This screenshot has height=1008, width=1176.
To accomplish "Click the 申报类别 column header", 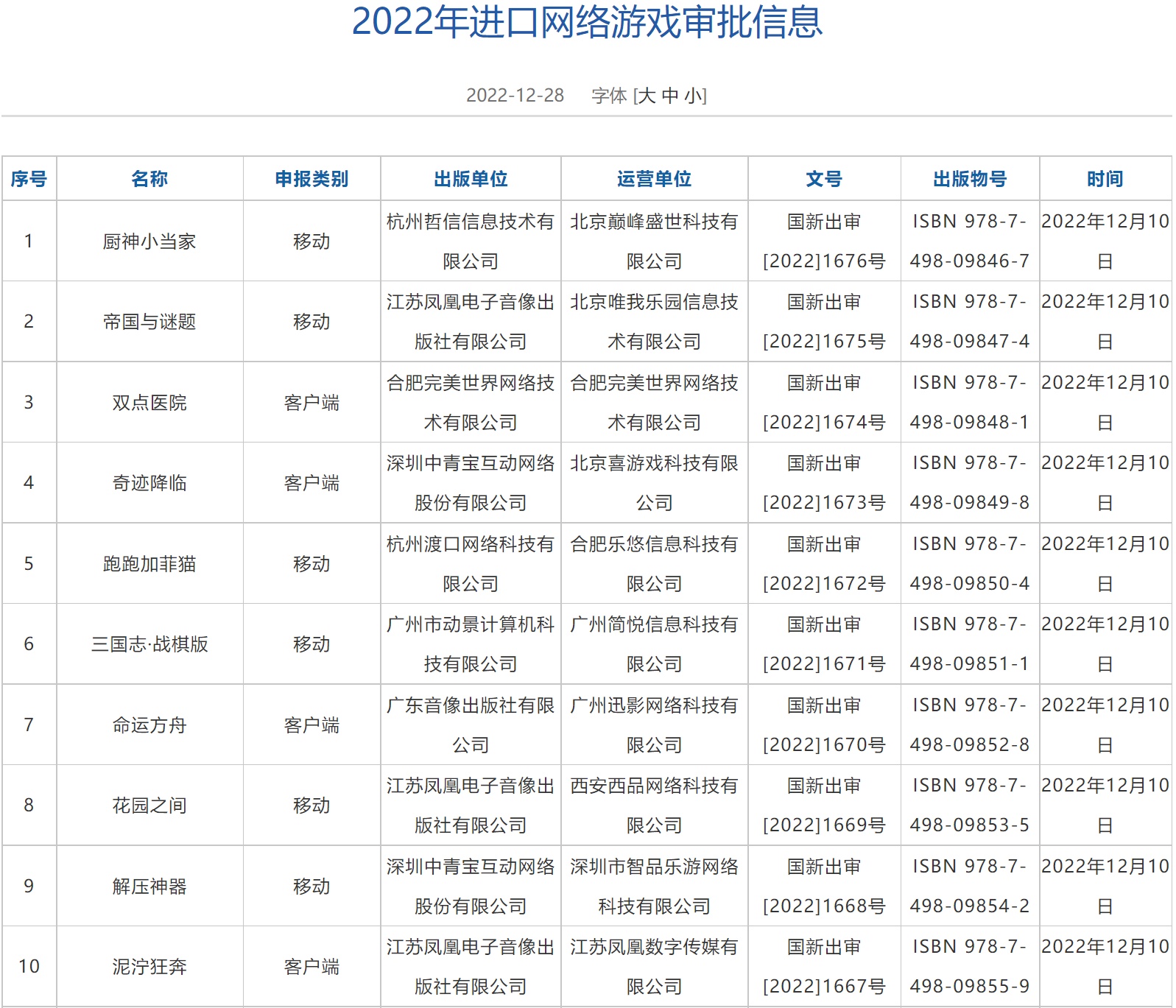I will point(311,179).
